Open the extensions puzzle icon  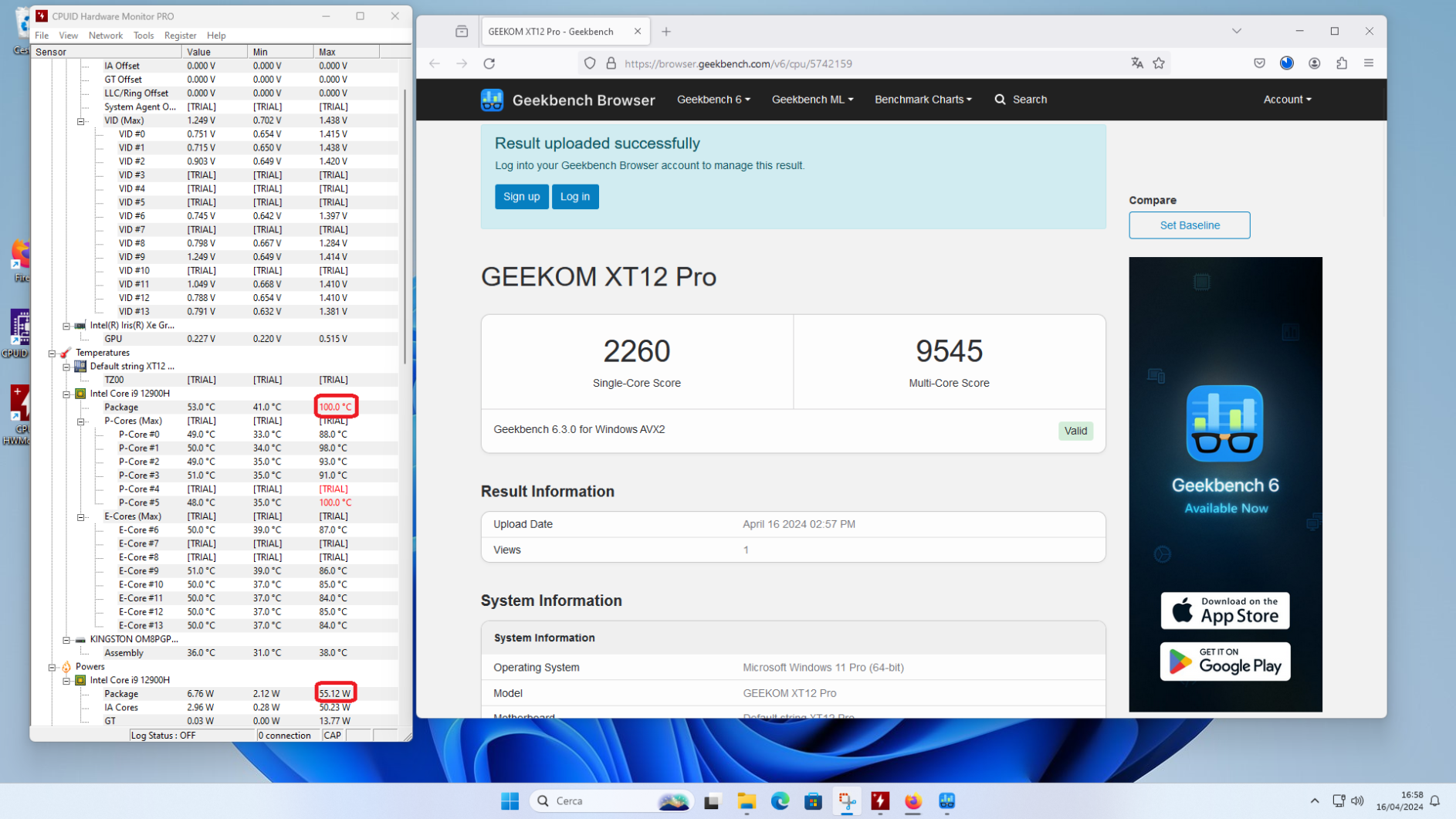click(1342, 63)
